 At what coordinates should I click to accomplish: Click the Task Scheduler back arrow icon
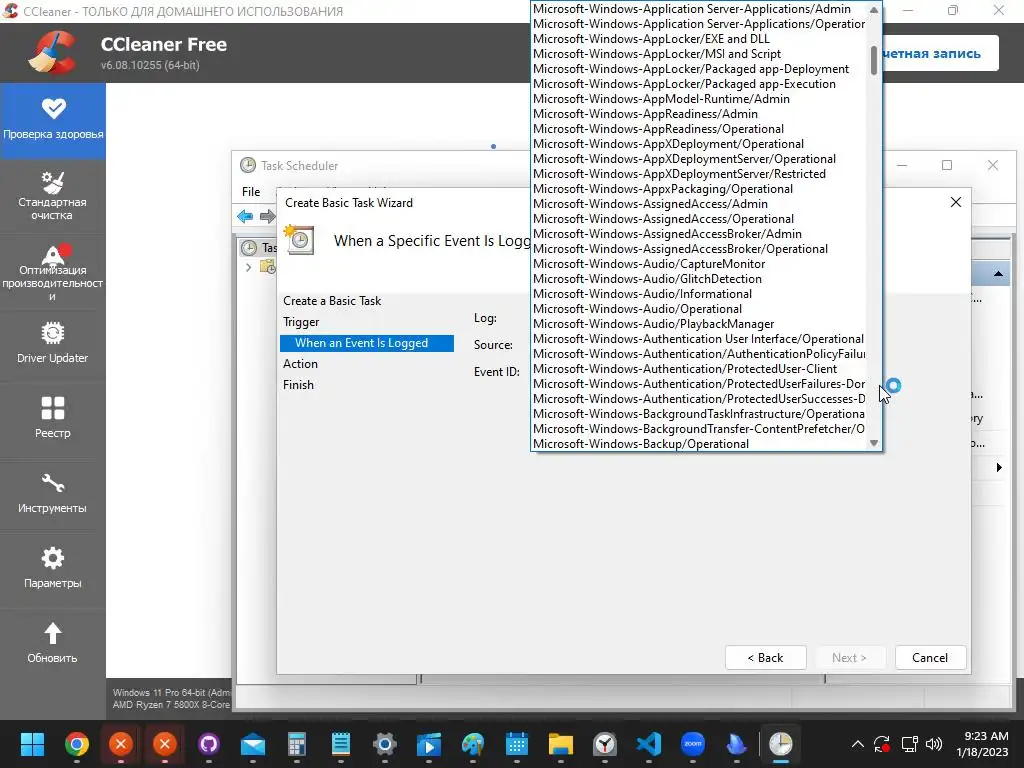245,216
